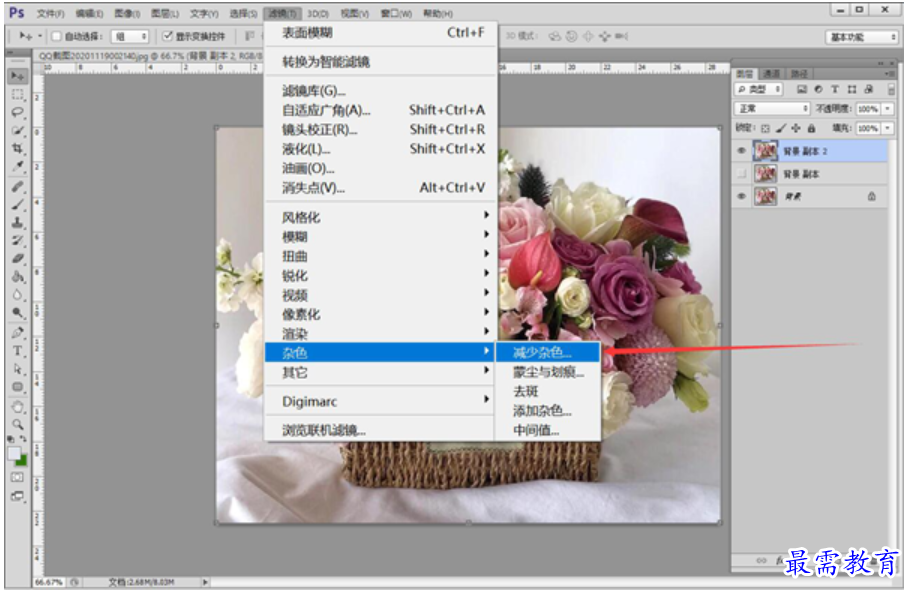Open the 填充 slider dropdown arrow
The width and height of the screenshot is (907, 594).
tap(888, 128)
